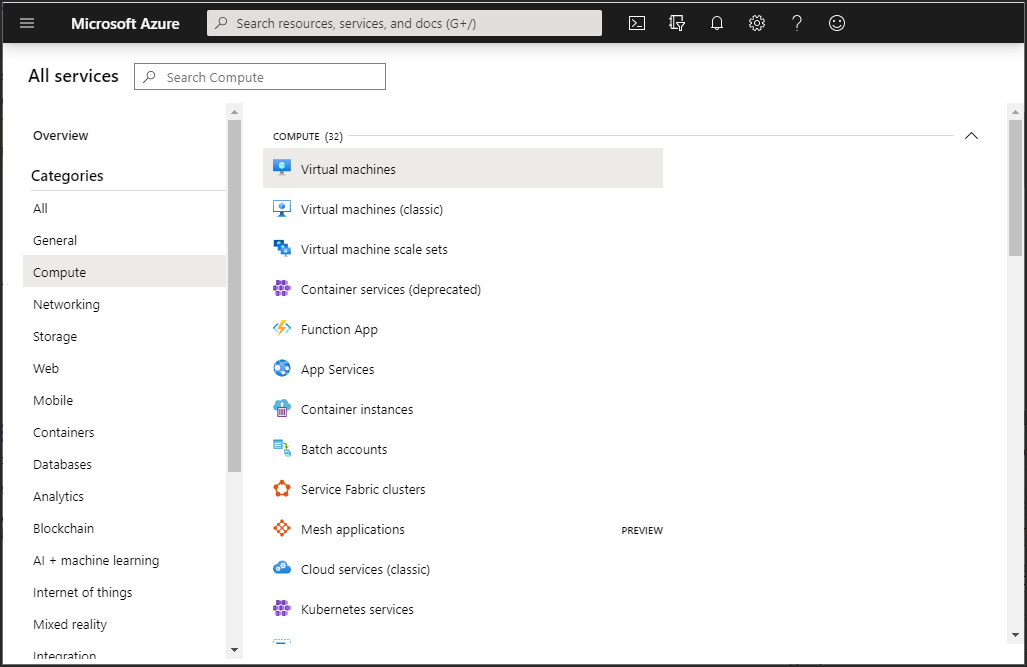Open the Help question mark menu
Screen dimensions: 1027x667
[796, 24]
